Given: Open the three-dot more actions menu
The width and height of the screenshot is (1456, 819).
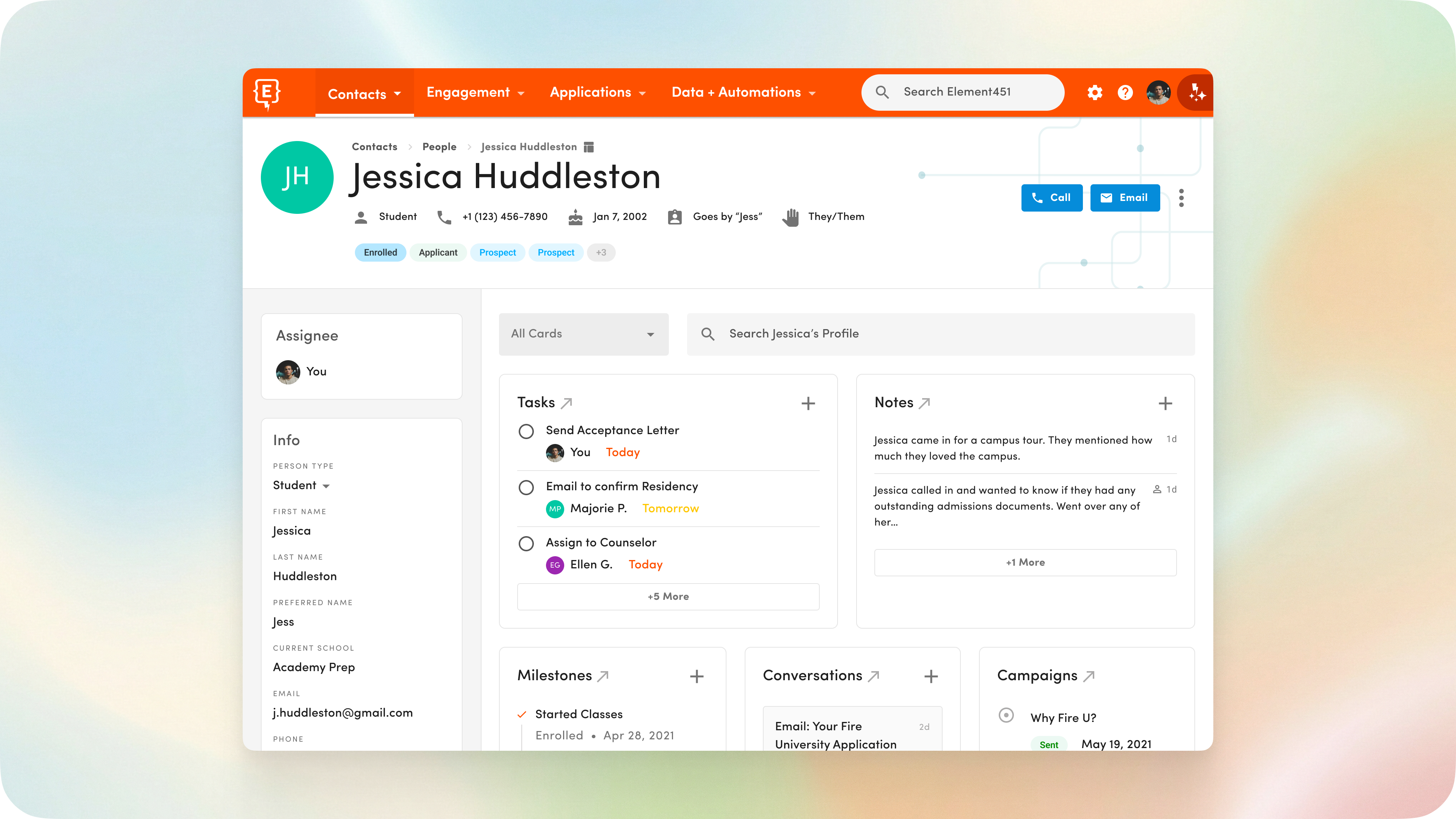Looking at the screenshot, I should pyautogui.click(x=1181, y=198).
